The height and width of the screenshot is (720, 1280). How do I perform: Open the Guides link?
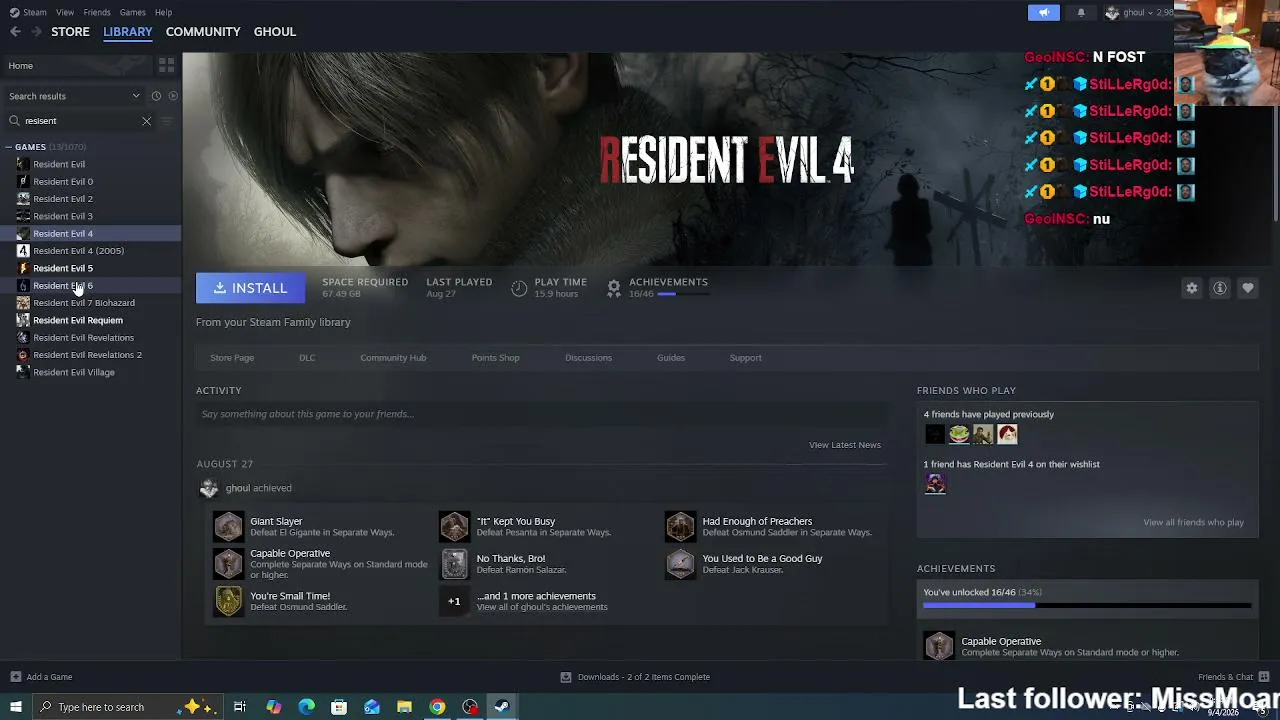coord(671,358)
